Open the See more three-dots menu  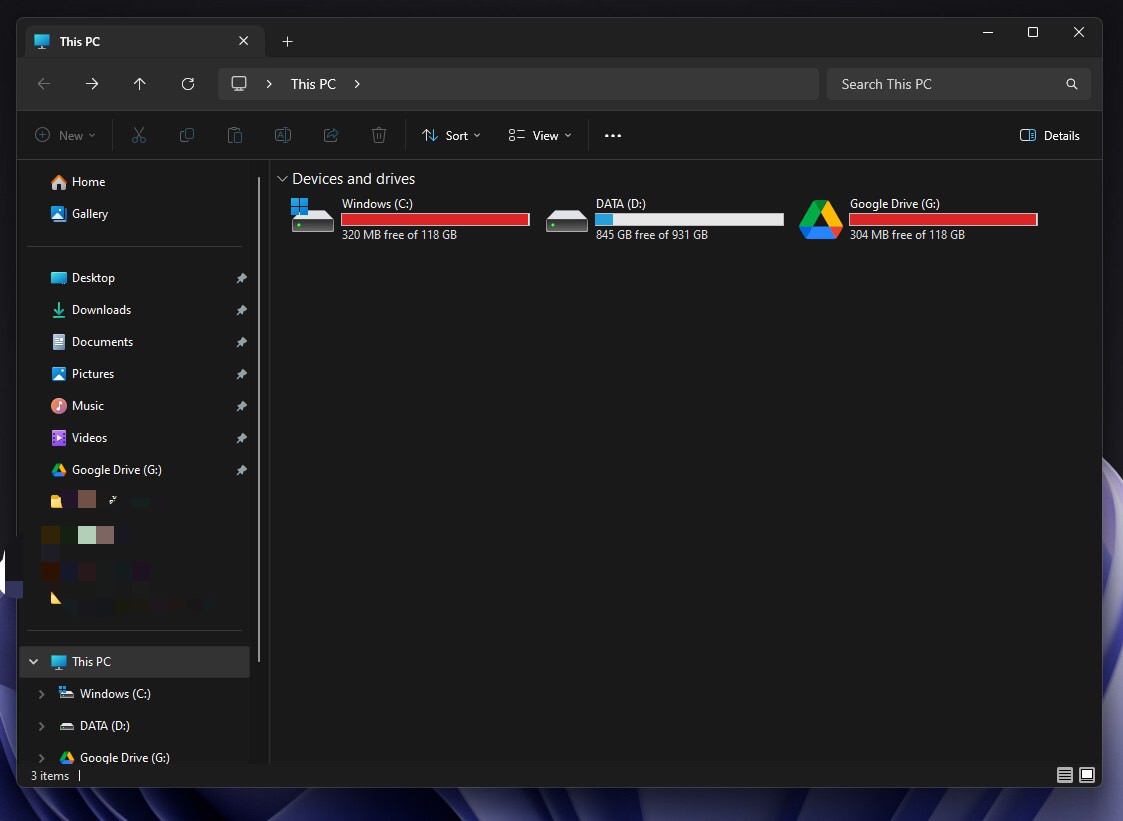[x=612, y=135]
